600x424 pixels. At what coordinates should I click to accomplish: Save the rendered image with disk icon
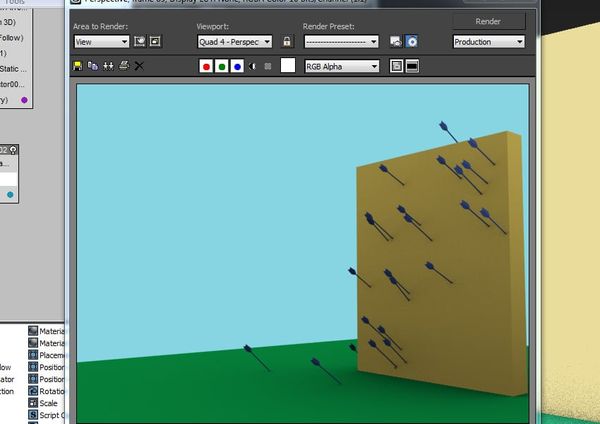coord(79,66)
